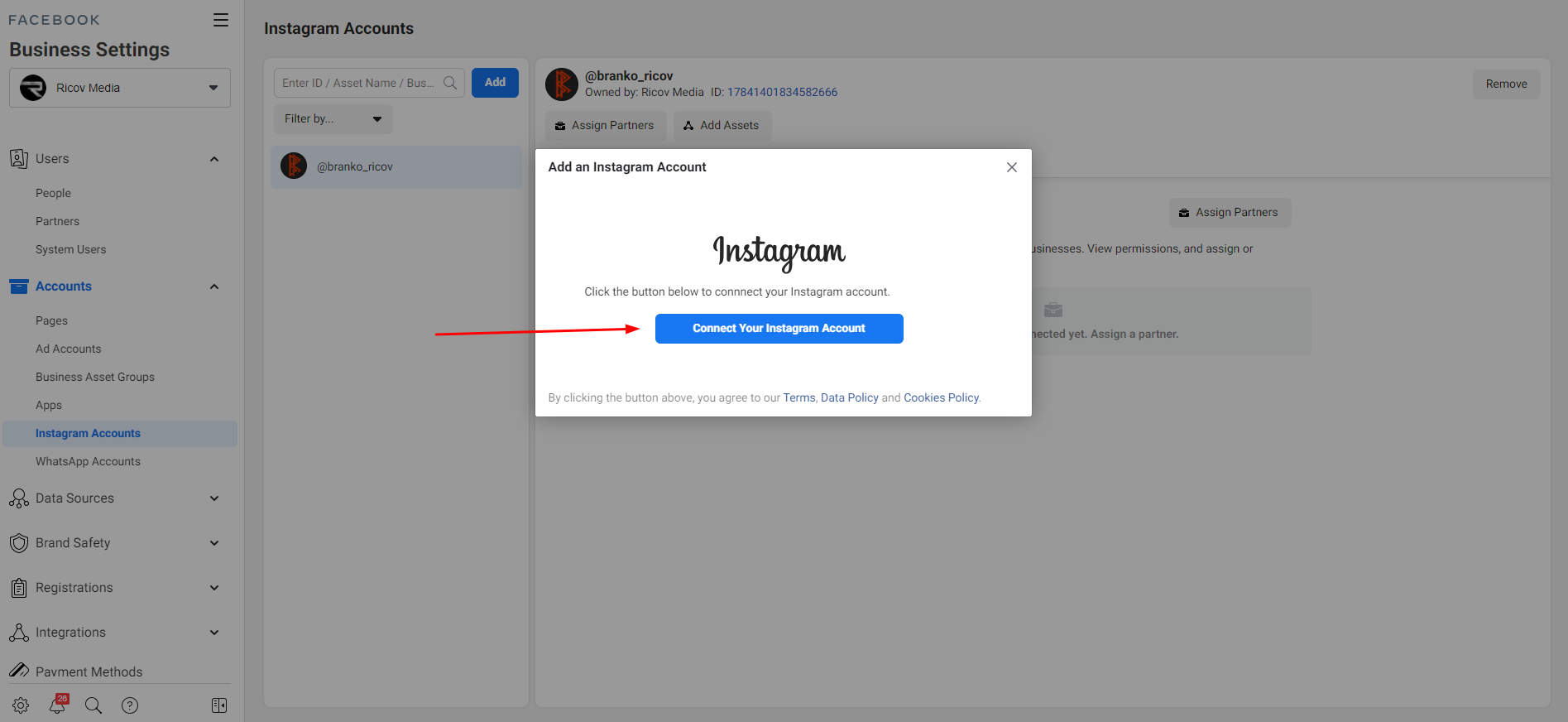Open the People page
Screen dimensions: 1568x722
tap(53, 193)
